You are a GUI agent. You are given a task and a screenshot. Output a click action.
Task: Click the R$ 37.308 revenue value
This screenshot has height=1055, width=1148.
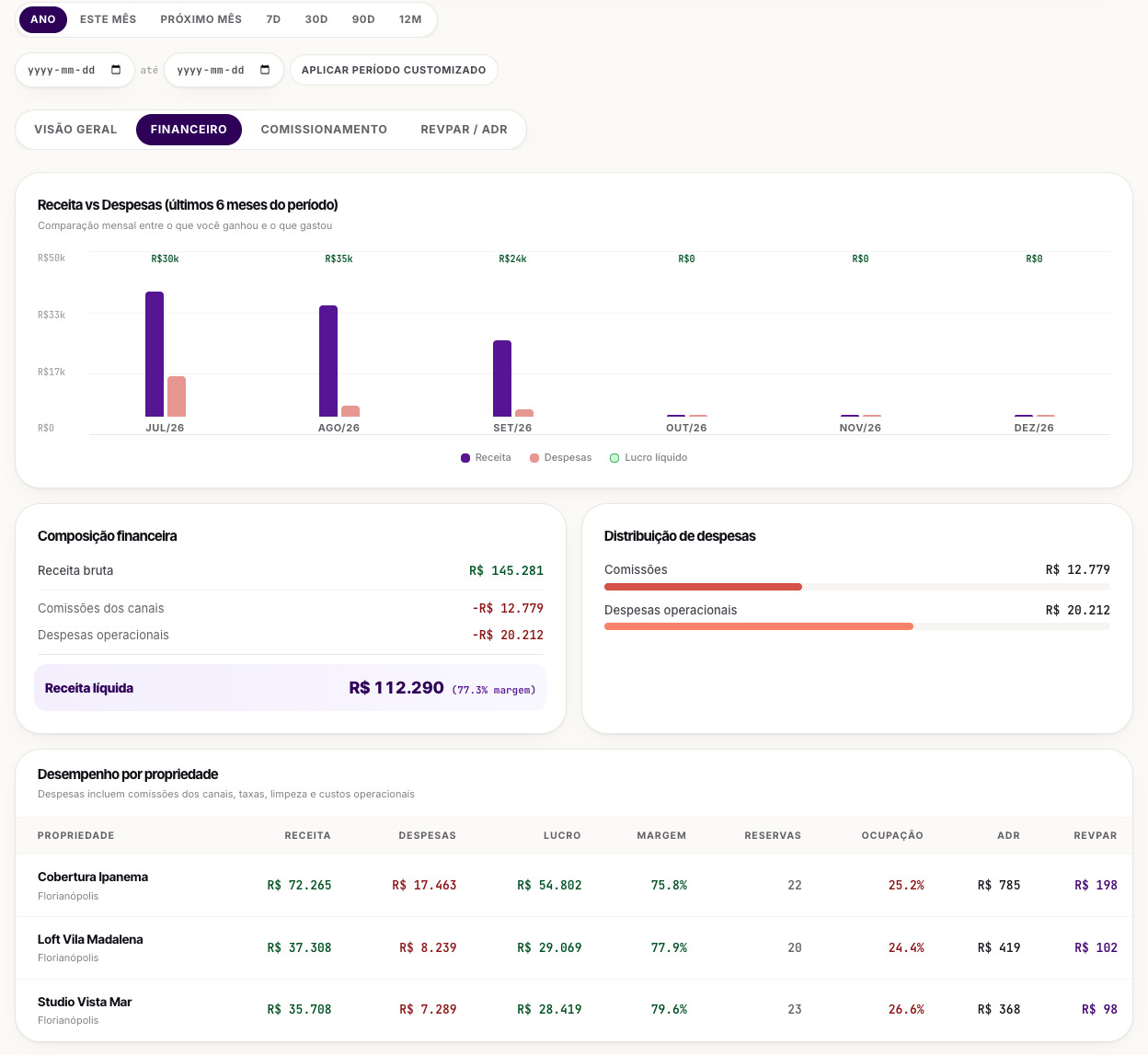299,947
